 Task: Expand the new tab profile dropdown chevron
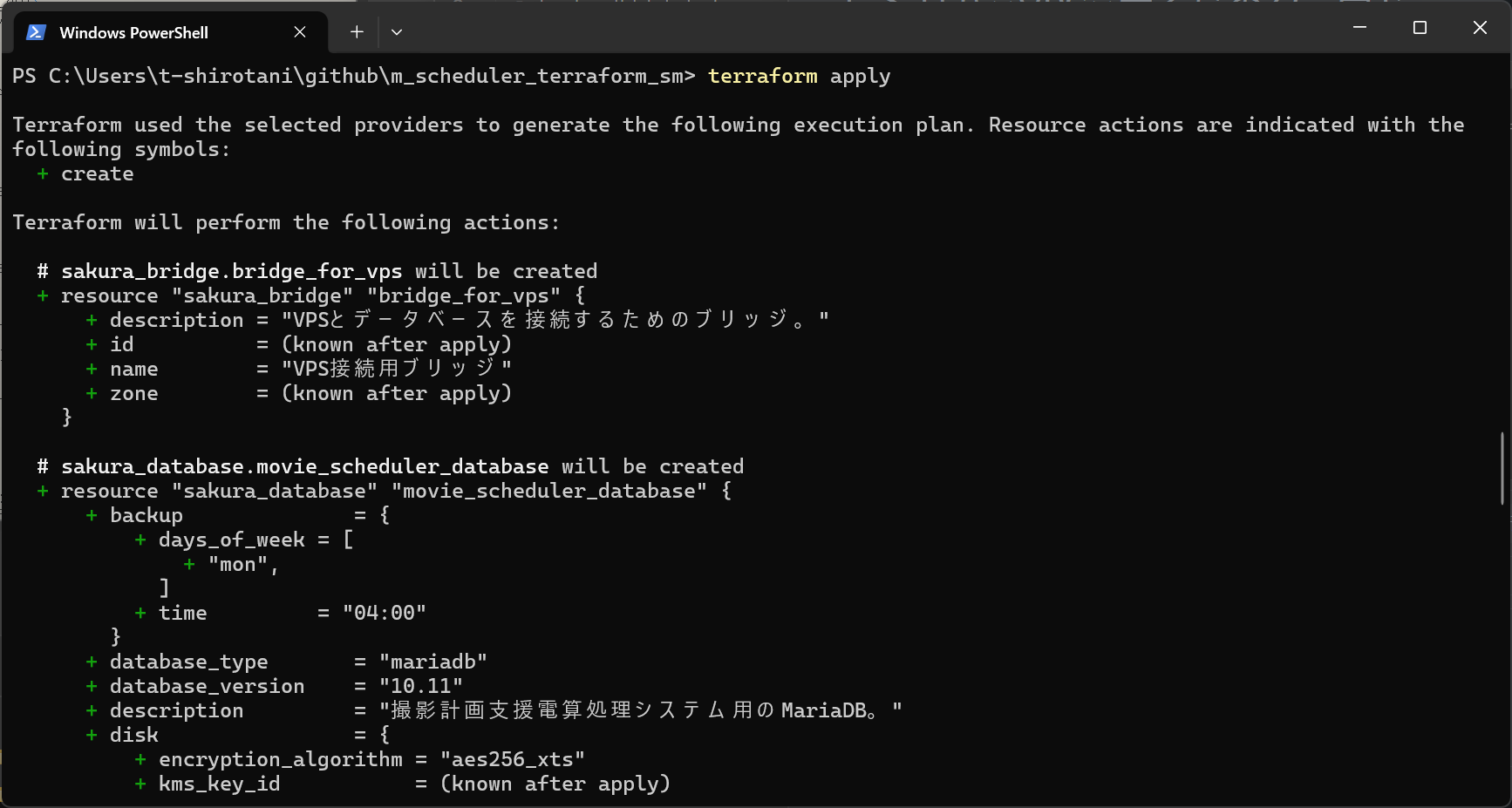397,32
